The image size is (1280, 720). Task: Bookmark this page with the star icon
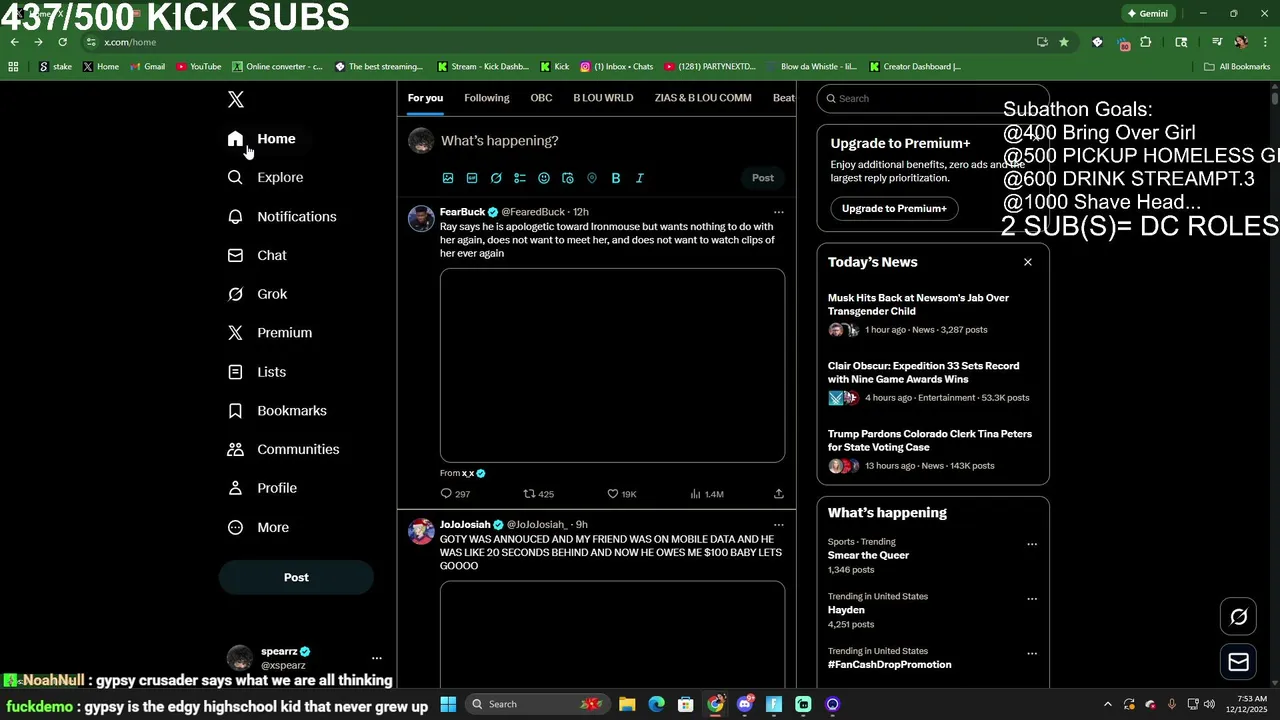coord(1064,42)
